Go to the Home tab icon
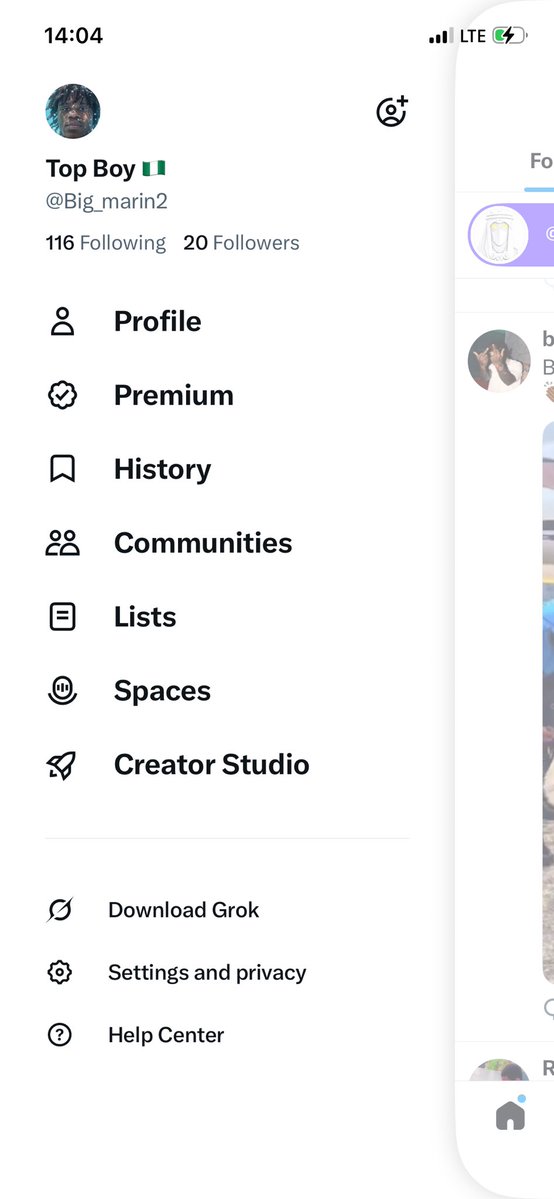Image resolution: width=554 pixels, height=1199 pixels. (x=510, y=1114)
